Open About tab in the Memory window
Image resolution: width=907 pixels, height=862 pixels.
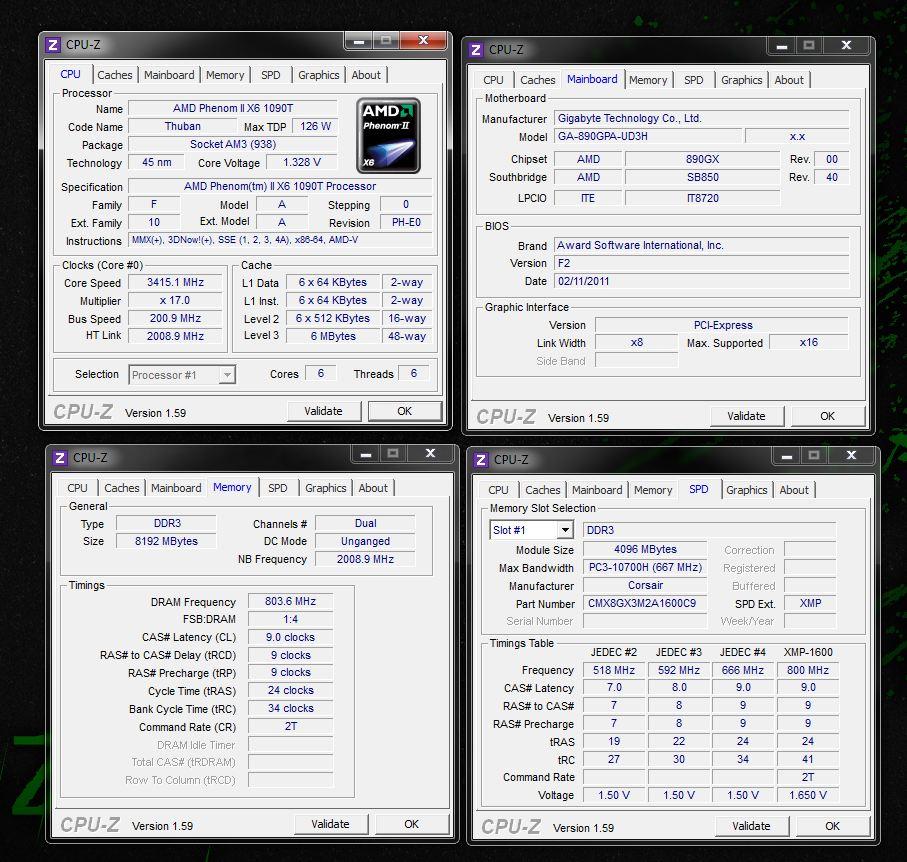point(373,488)
